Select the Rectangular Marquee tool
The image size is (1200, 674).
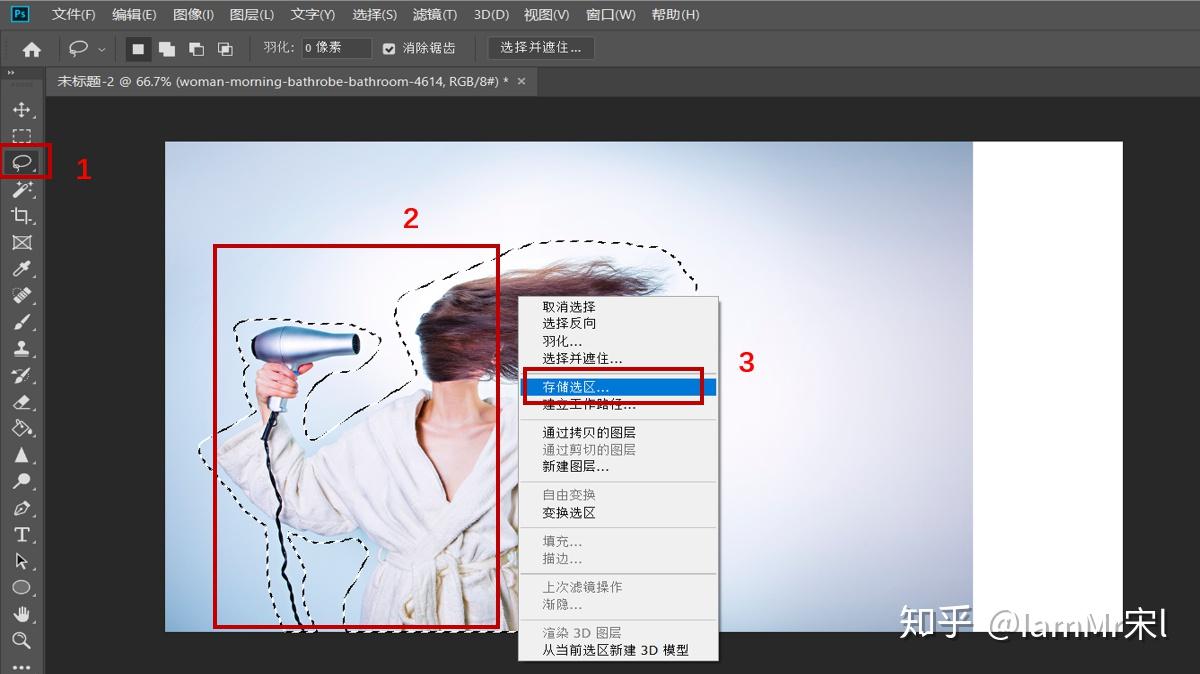(22, 136)
